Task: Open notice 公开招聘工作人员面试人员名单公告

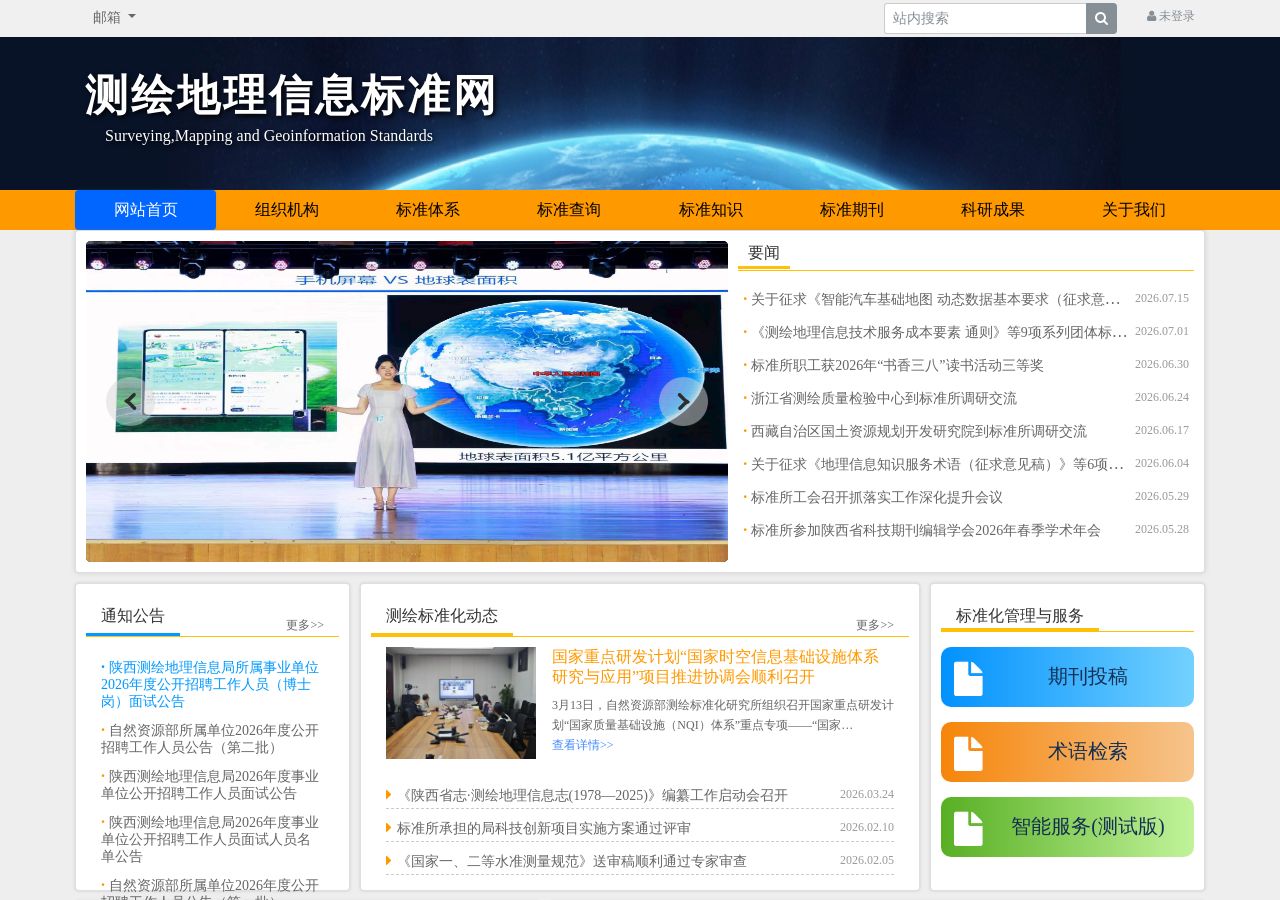Action: pyautogui.click(x=210, y=839)
